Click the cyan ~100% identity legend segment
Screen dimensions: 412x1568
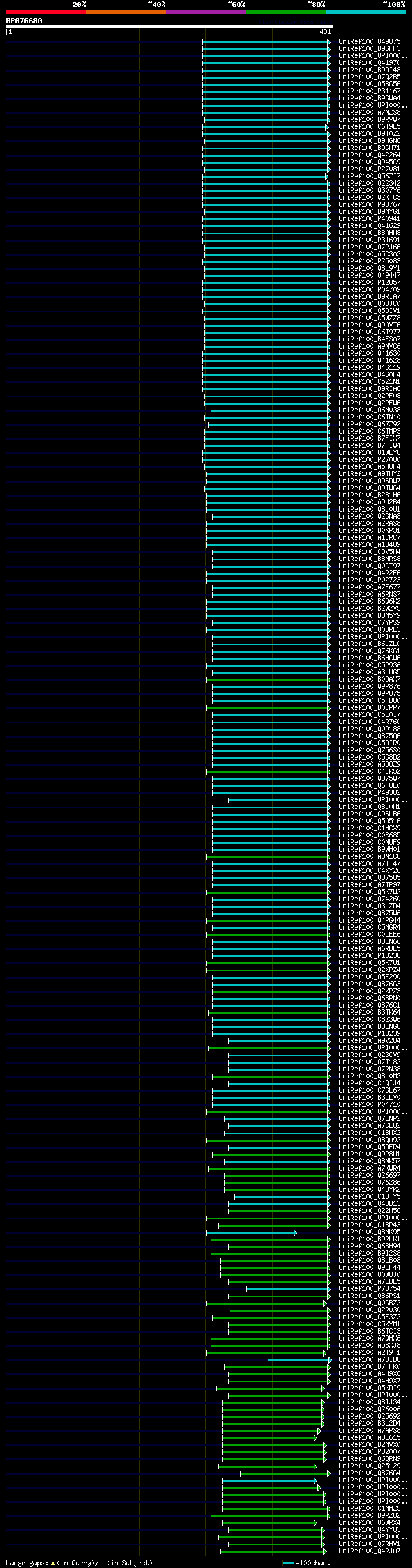365,12
